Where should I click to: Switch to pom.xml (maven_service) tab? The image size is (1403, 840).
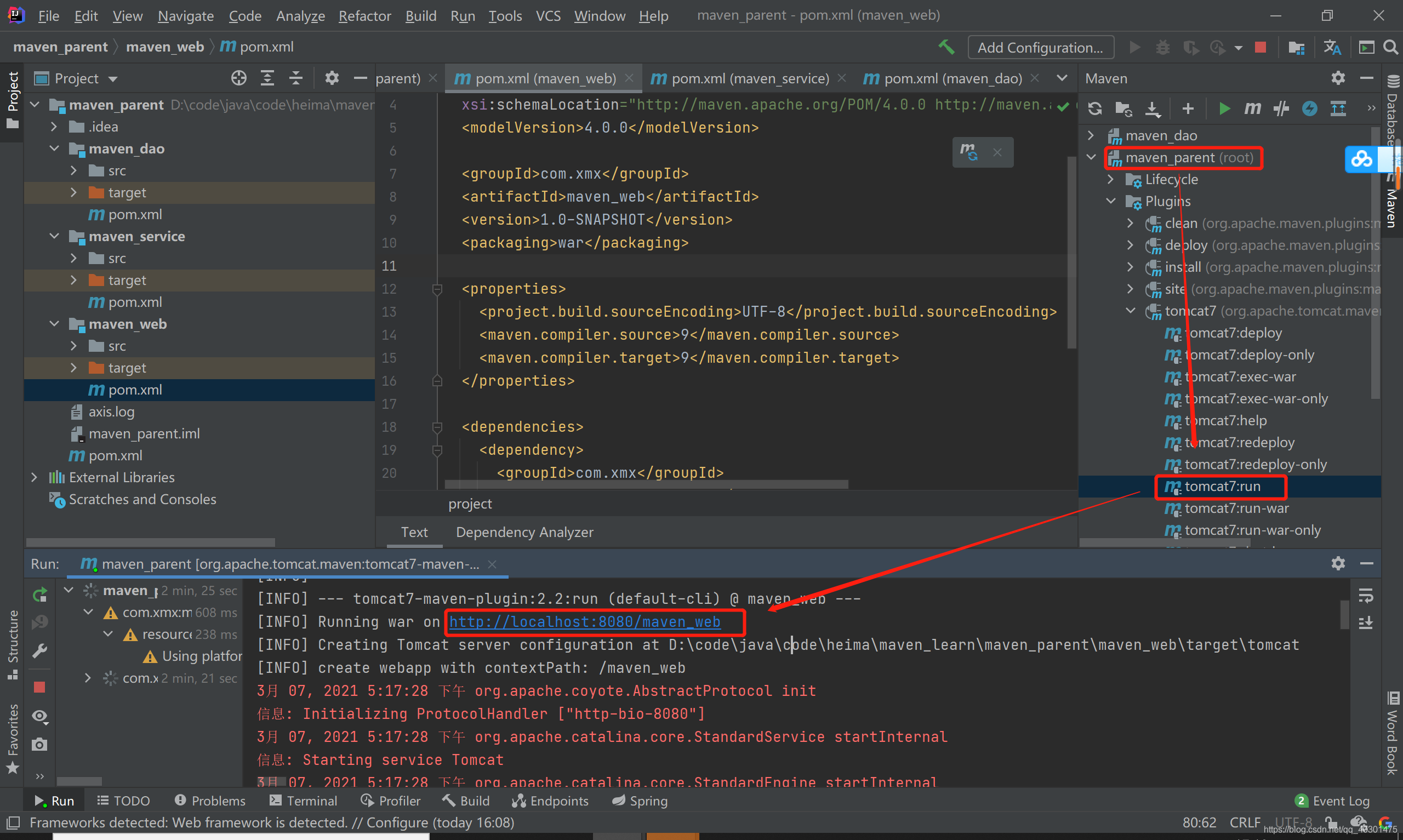(749, 78)
